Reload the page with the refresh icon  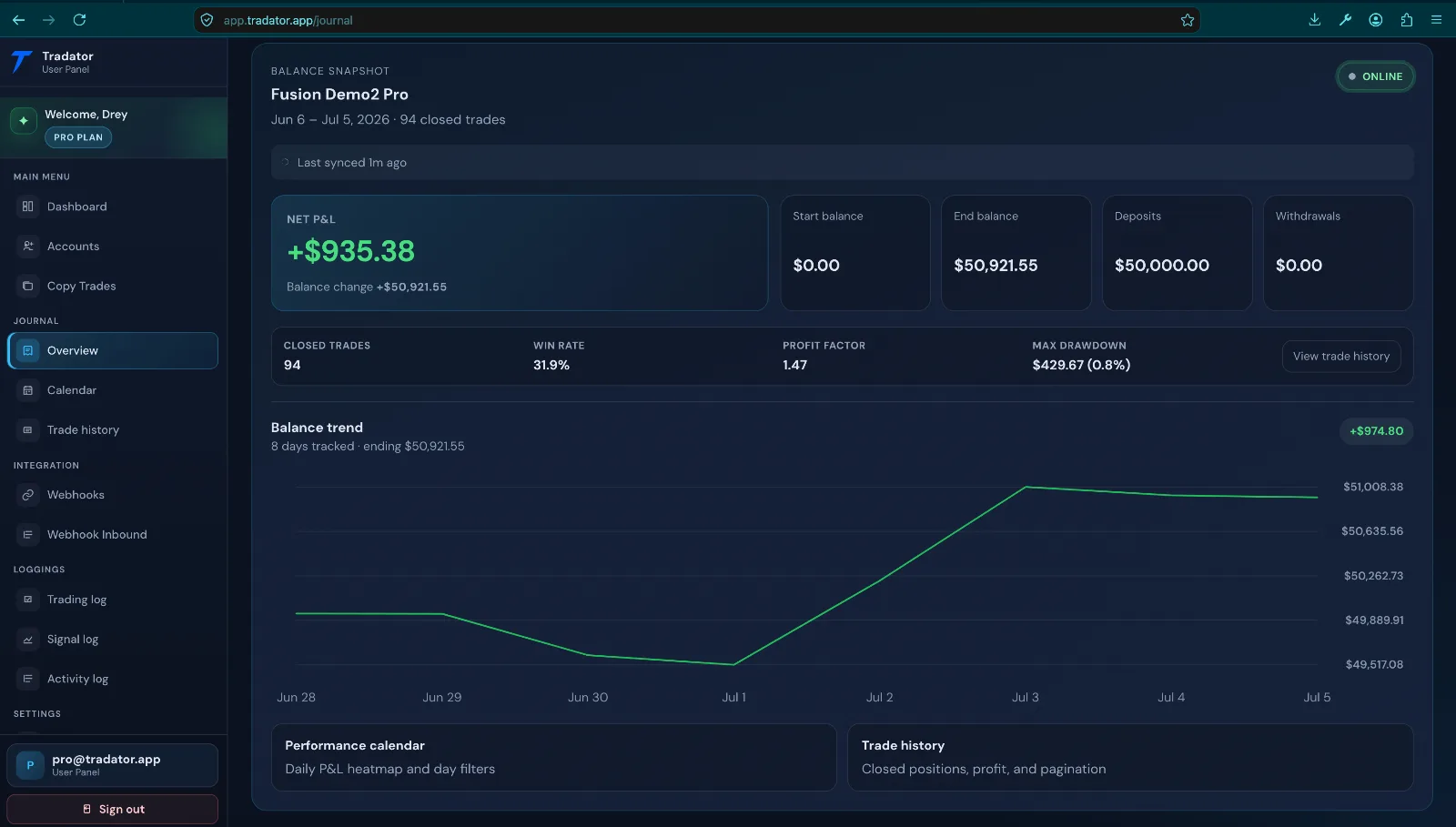[80, 20]
